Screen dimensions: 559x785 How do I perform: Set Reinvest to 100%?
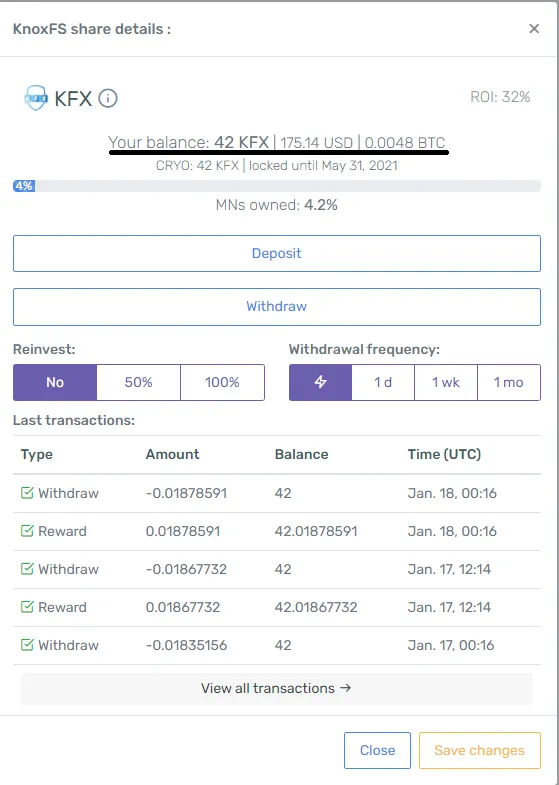click(x=222, y=382)
